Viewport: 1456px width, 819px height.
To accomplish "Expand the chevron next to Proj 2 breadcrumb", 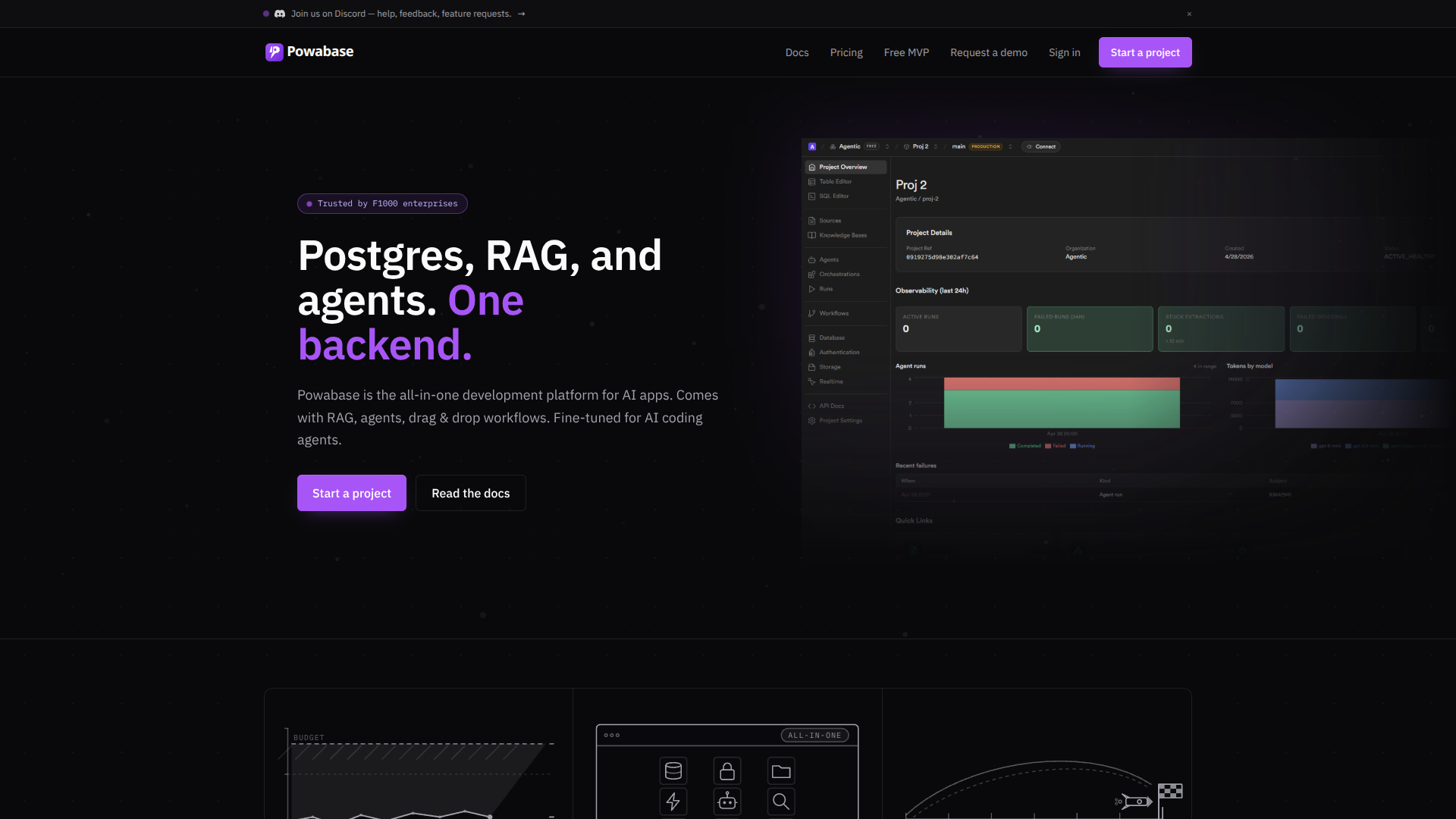I will click(936, 147).
